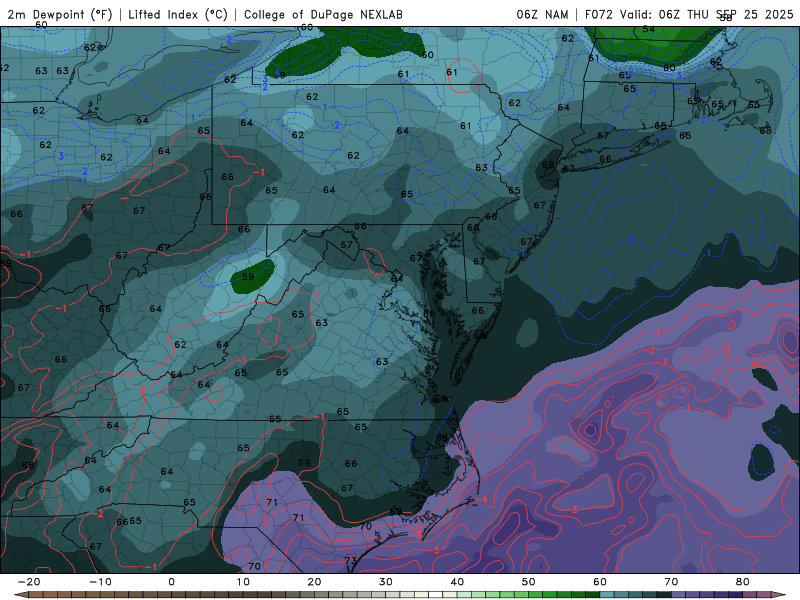This screenshot has width=800, height=600.
Task: Click the '73' dewpoint value on the map
Action: pyautogui.click(x=351, y=561)
